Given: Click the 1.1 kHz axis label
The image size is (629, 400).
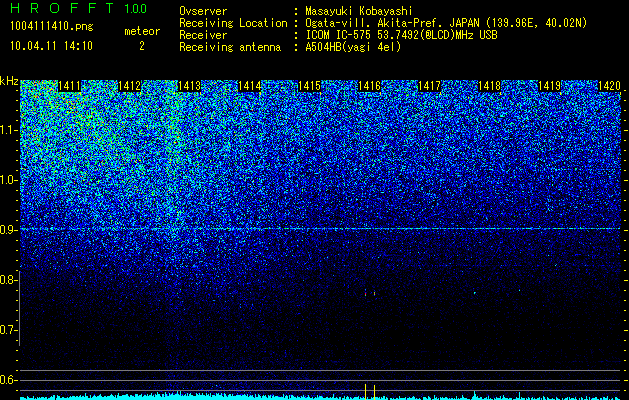Looking at the screenshot, I should (x=8, y=130).
